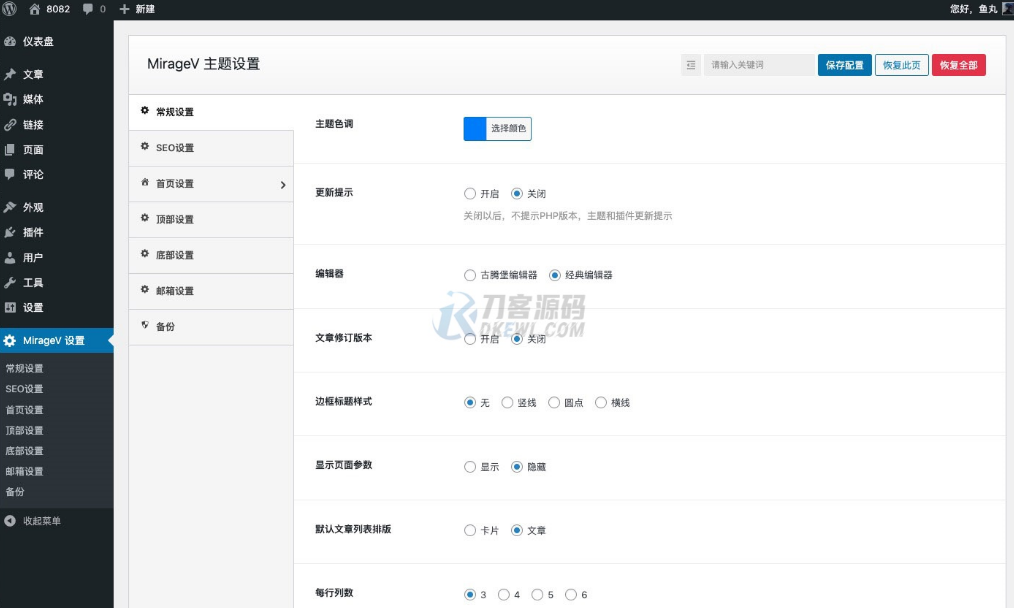Toggle the expand-all options list icon

point(691,65)
